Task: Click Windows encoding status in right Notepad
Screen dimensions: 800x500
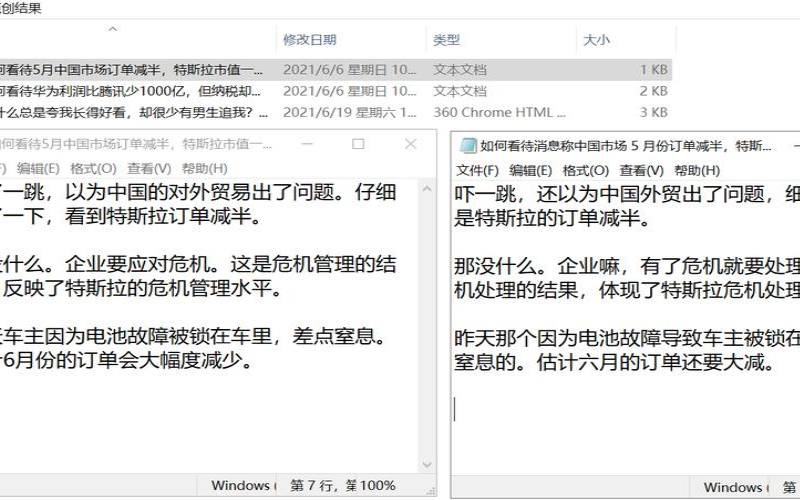Action: click(736, 488)
